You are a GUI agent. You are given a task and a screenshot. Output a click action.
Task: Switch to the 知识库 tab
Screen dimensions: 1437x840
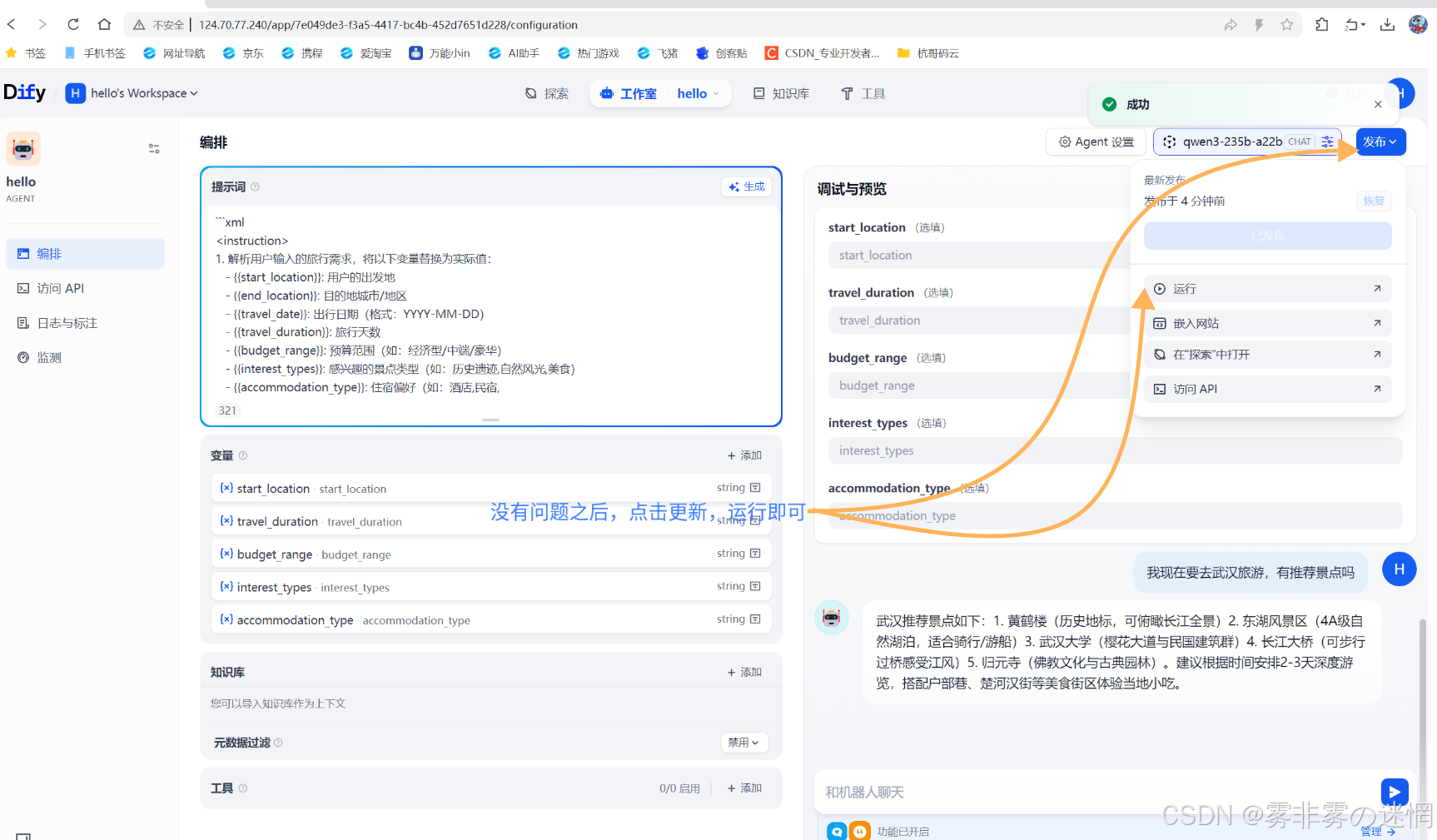781,93
